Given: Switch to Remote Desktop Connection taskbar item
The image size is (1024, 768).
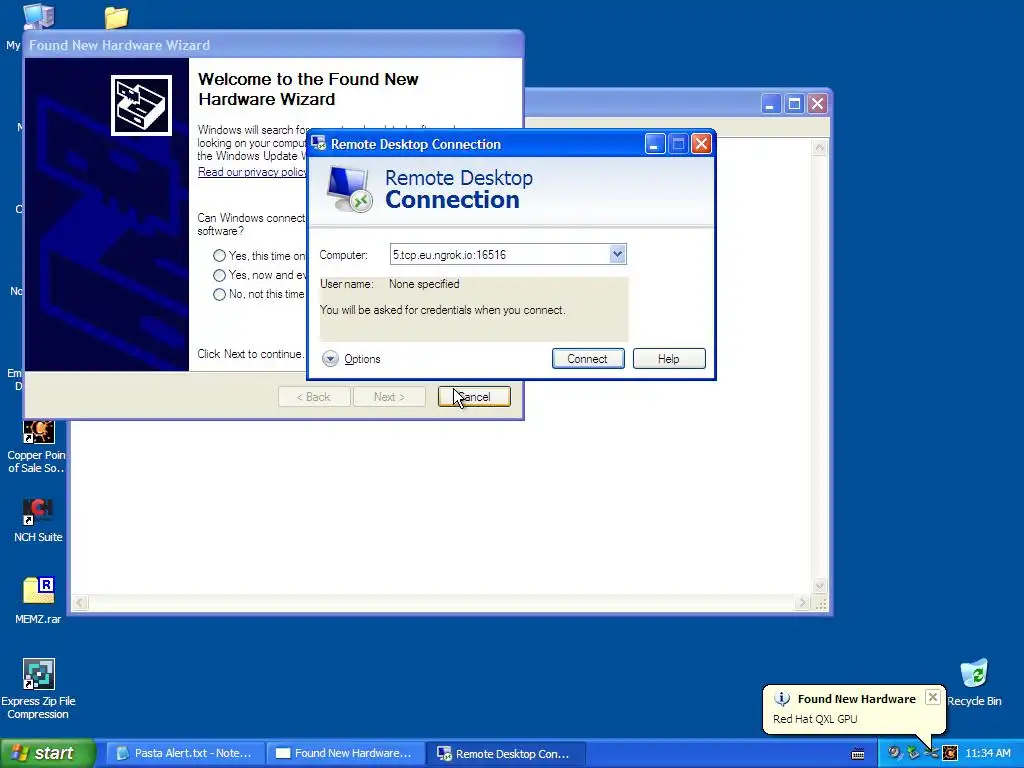Looking at the screenshot, I should [x=506, y=753].
